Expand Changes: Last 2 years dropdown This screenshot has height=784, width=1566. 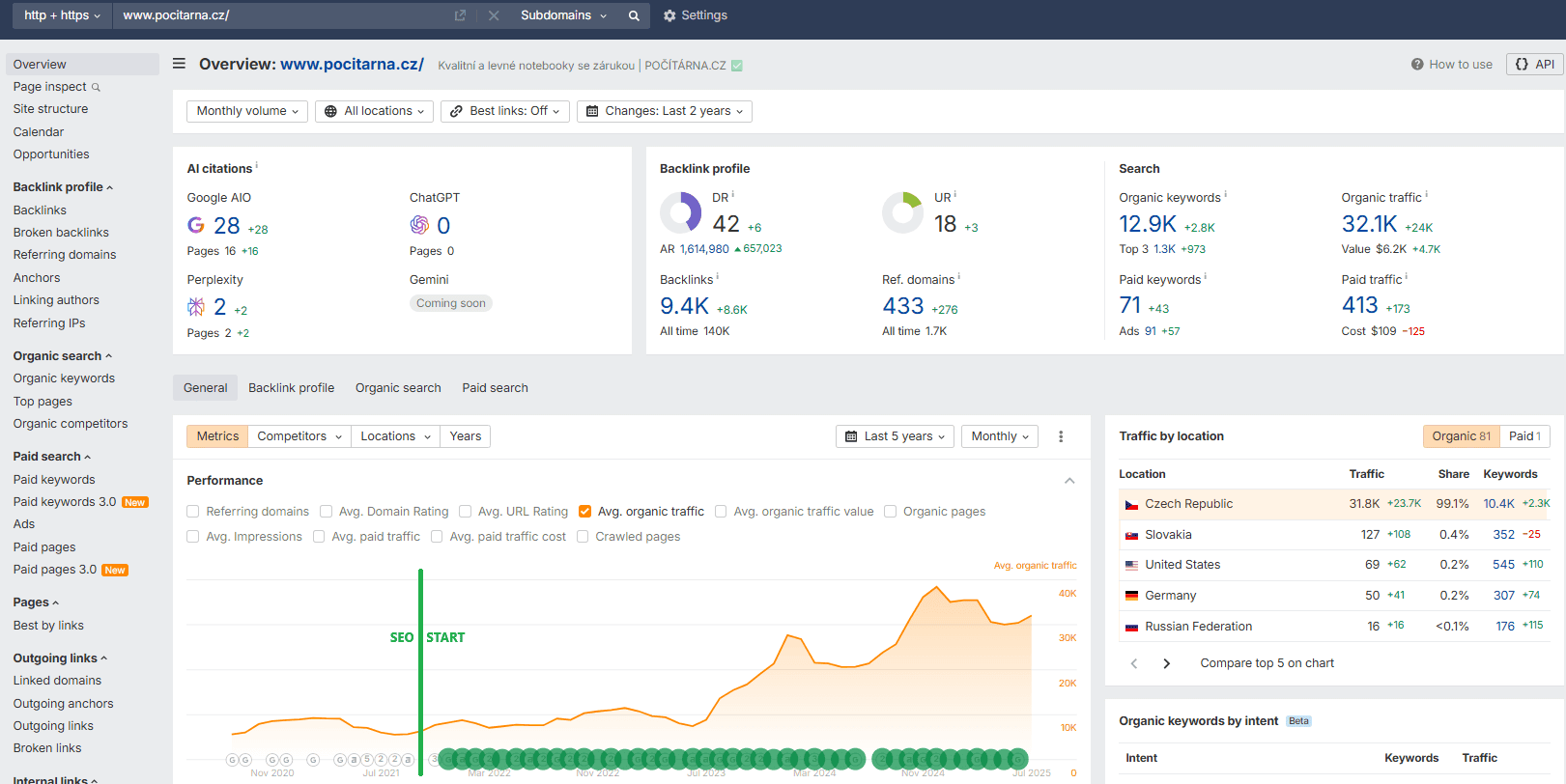click(x=664, y=111)
